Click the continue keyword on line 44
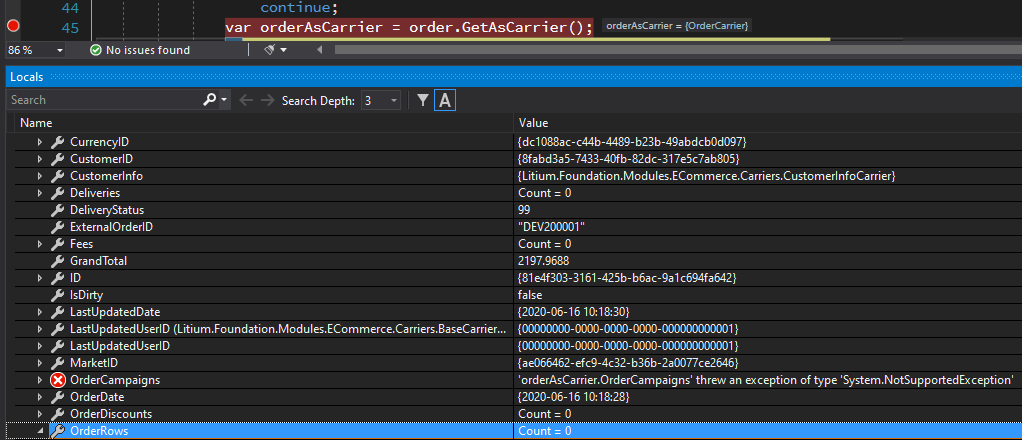Screen dimensions: 1022x440 coord(293,8)
